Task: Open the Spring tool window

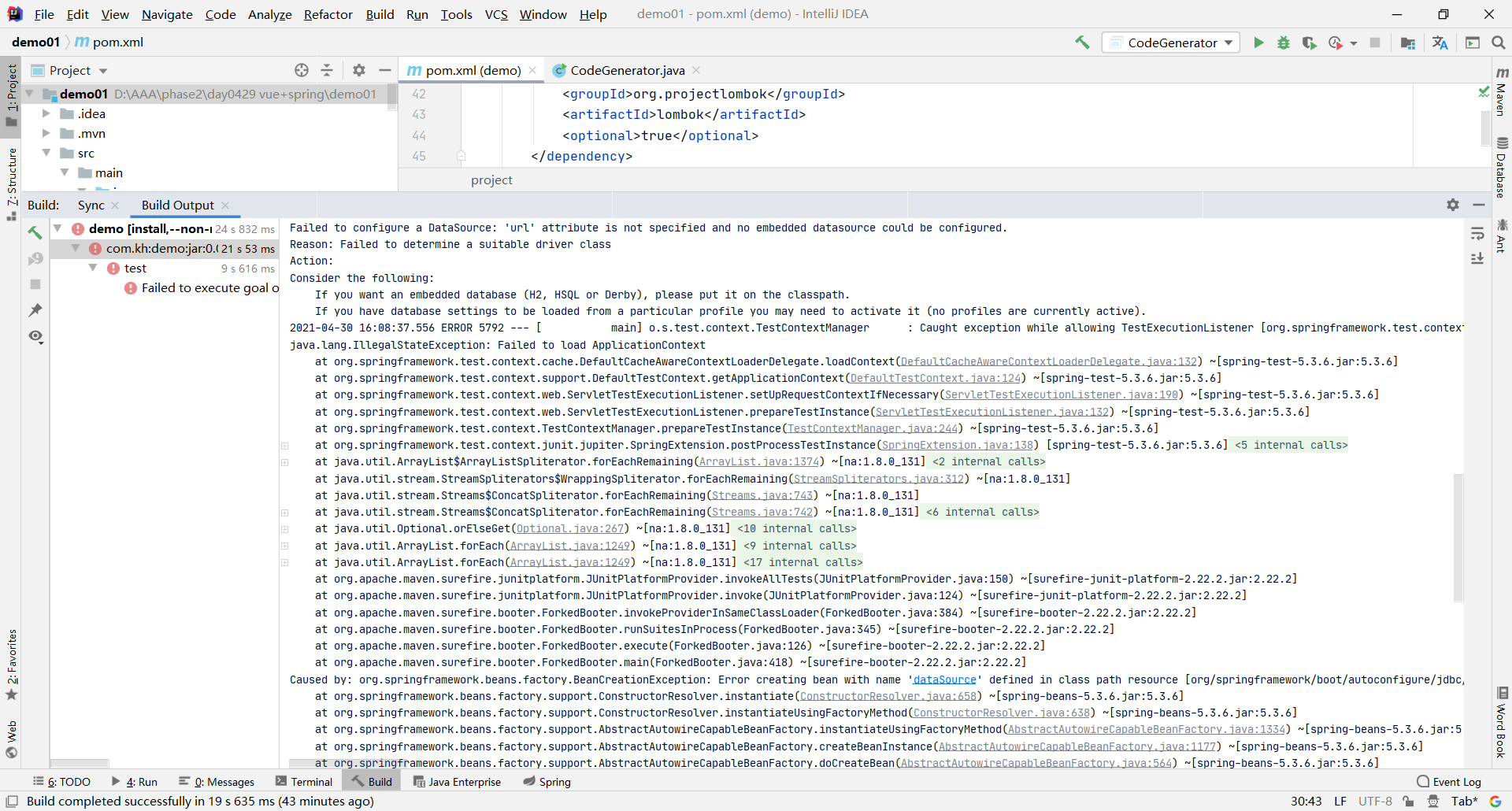Action: pos(547,782)
